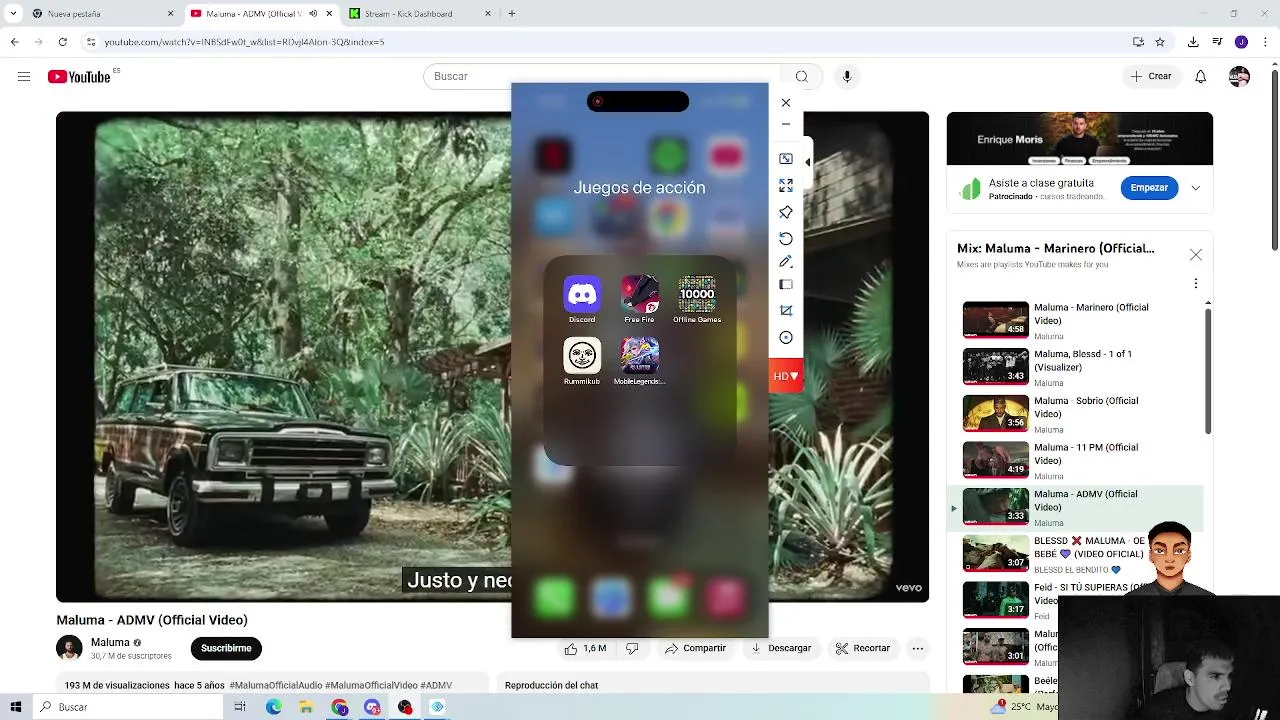Collapse the mirror toolbar with the arrow
This screenshot has height=720, width=1280.
point(808,162)
